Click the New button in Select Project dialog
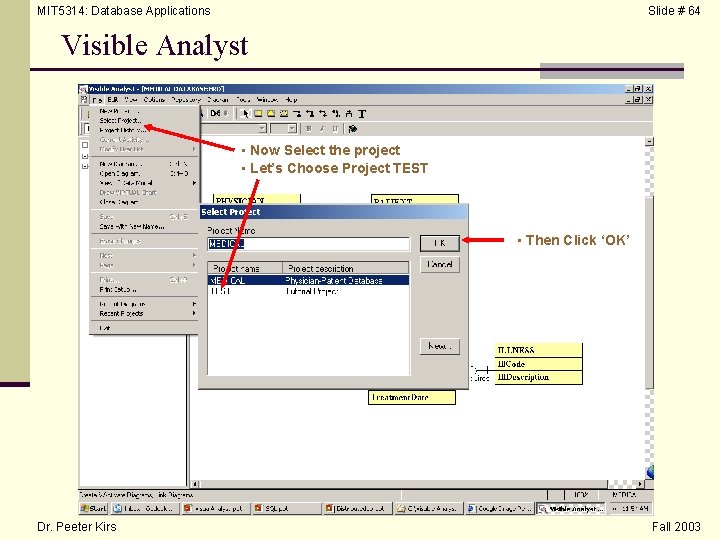Viewport: 720px width, 540px height. point(439,346)
